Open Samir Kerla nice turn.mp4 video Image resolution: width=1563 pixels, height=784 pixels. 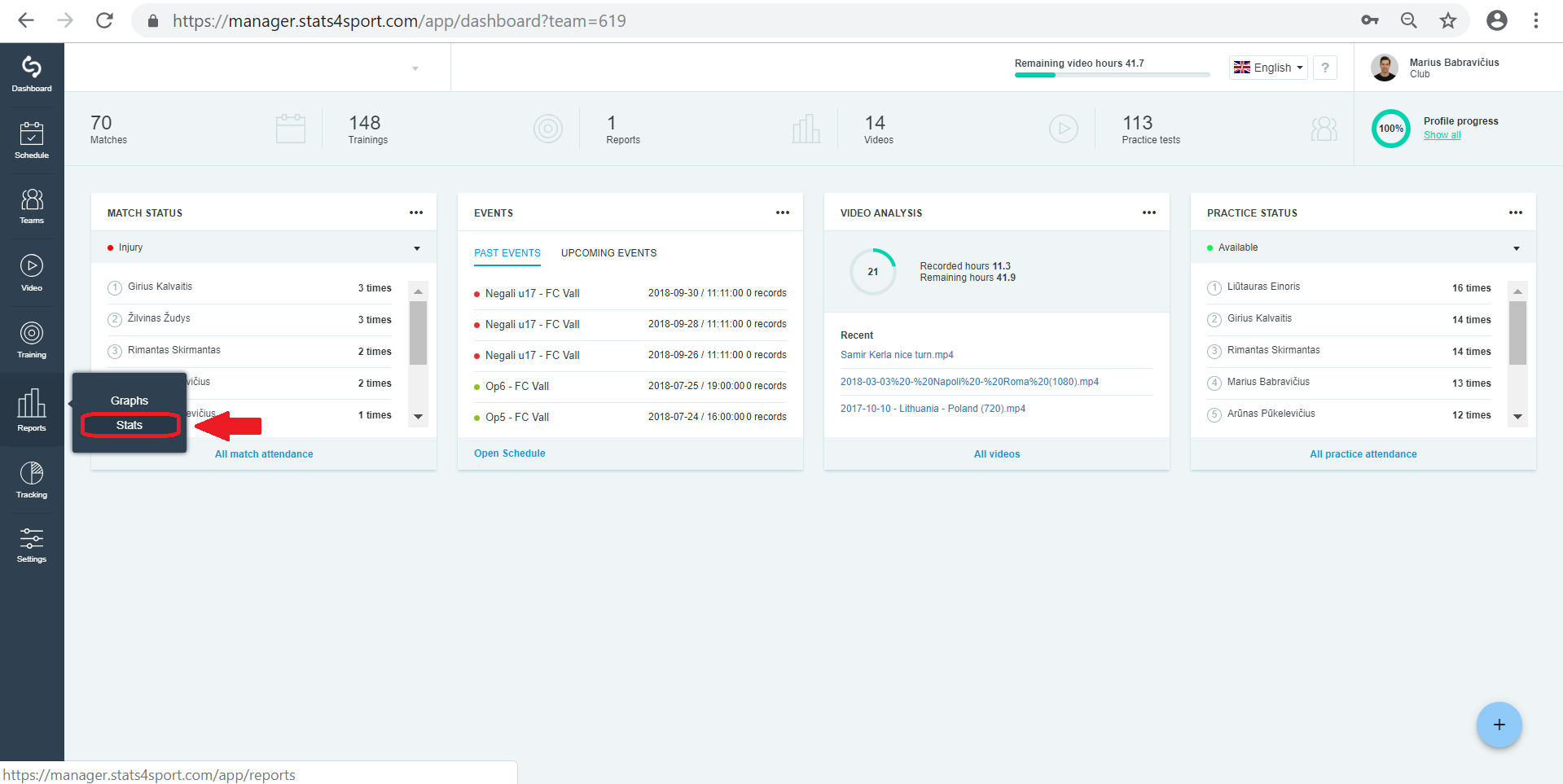coord(897,355)
